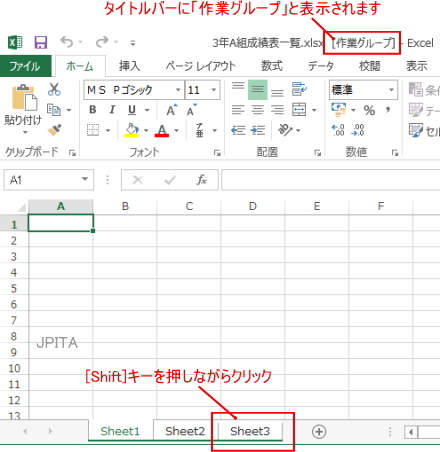440x452 pixels.
Task: Open the font size 11 dropdown
Action: [x=214, y=90]
